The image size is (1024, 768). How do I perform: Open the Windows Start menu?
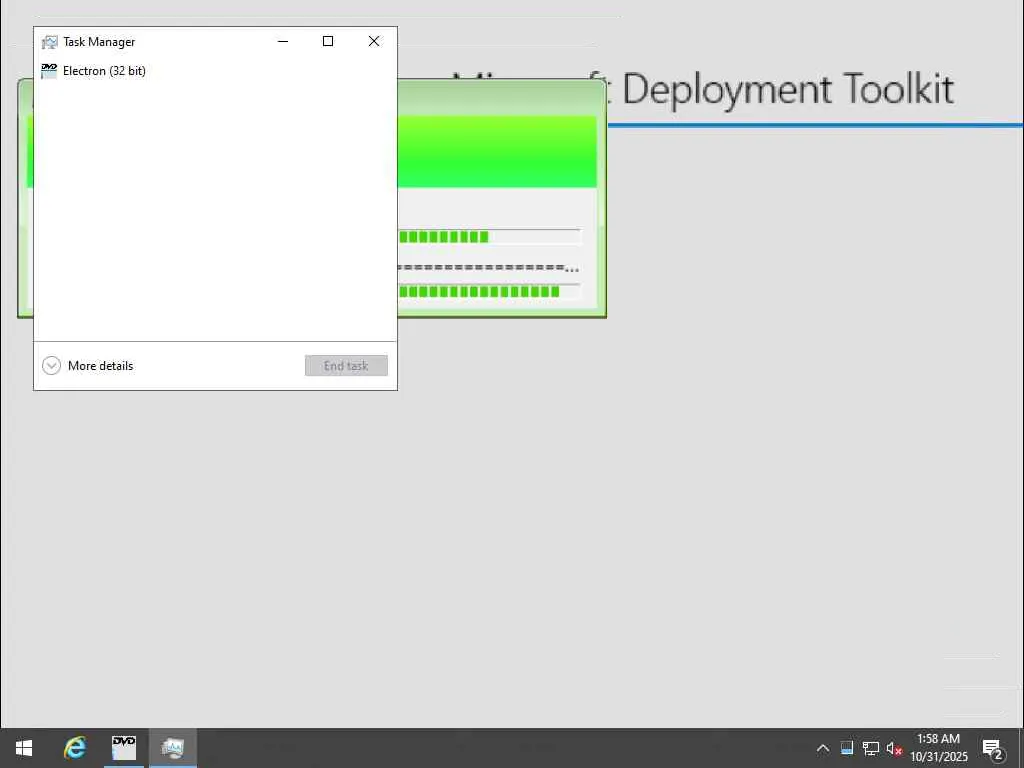[24, 748]
